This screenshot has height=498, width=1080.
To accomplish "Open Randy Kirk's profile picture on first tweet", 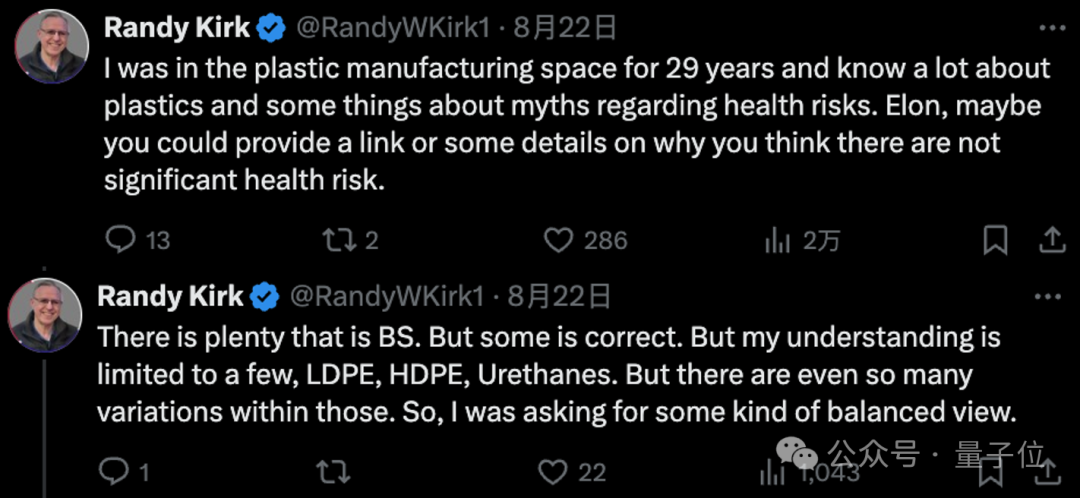I will coord(52,47).
